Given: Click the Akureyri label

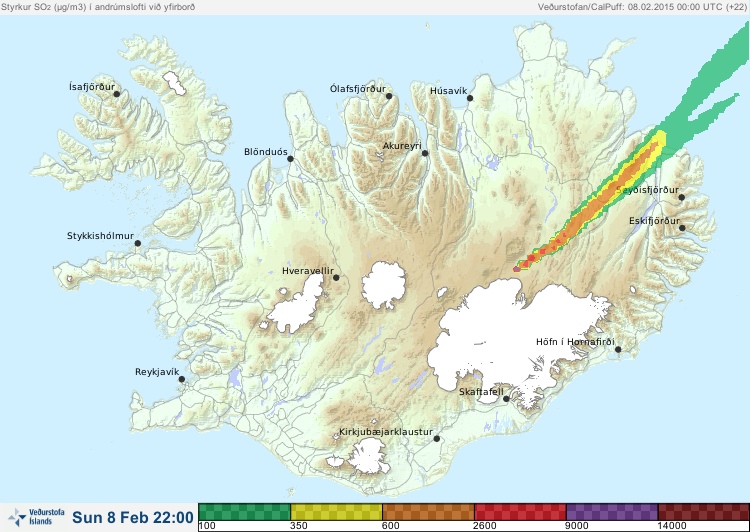Looking at the screenshot, I should 402,146.
